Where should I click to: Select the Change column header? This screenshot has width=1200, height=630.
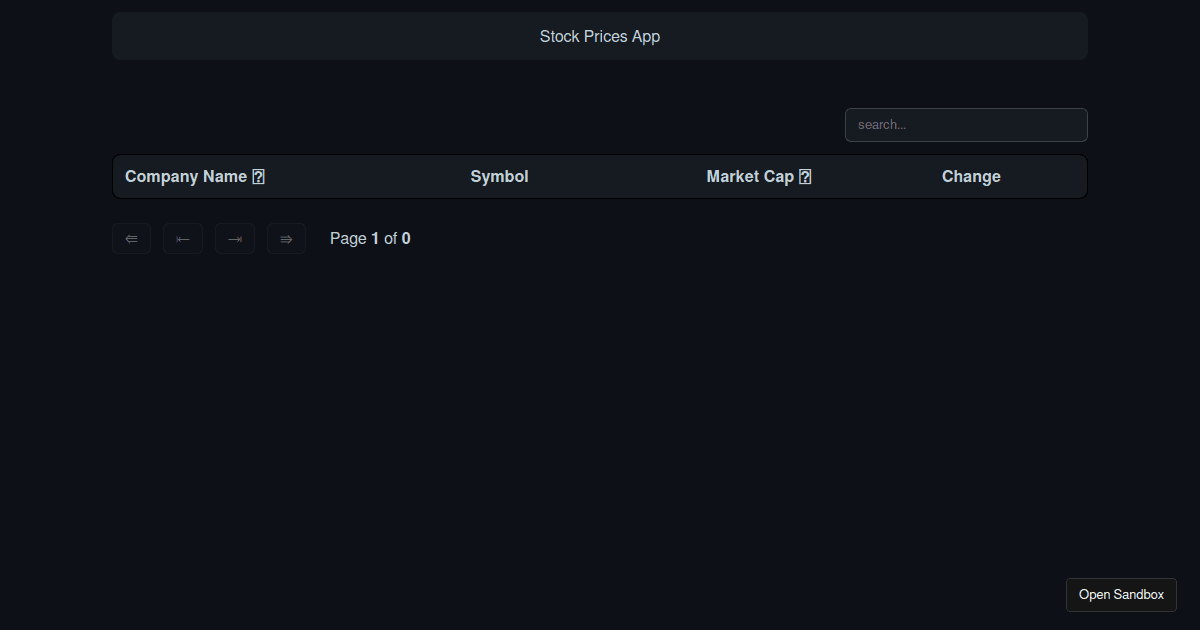point(971,177)
